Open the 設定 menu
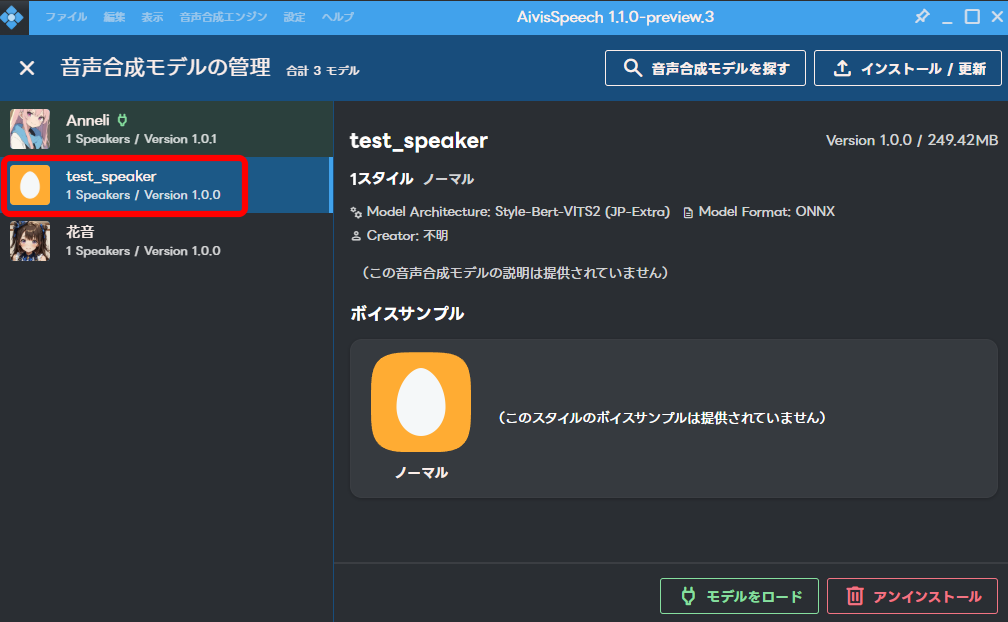Screen dimensions: 1008x622 click(x=294, y=17)
